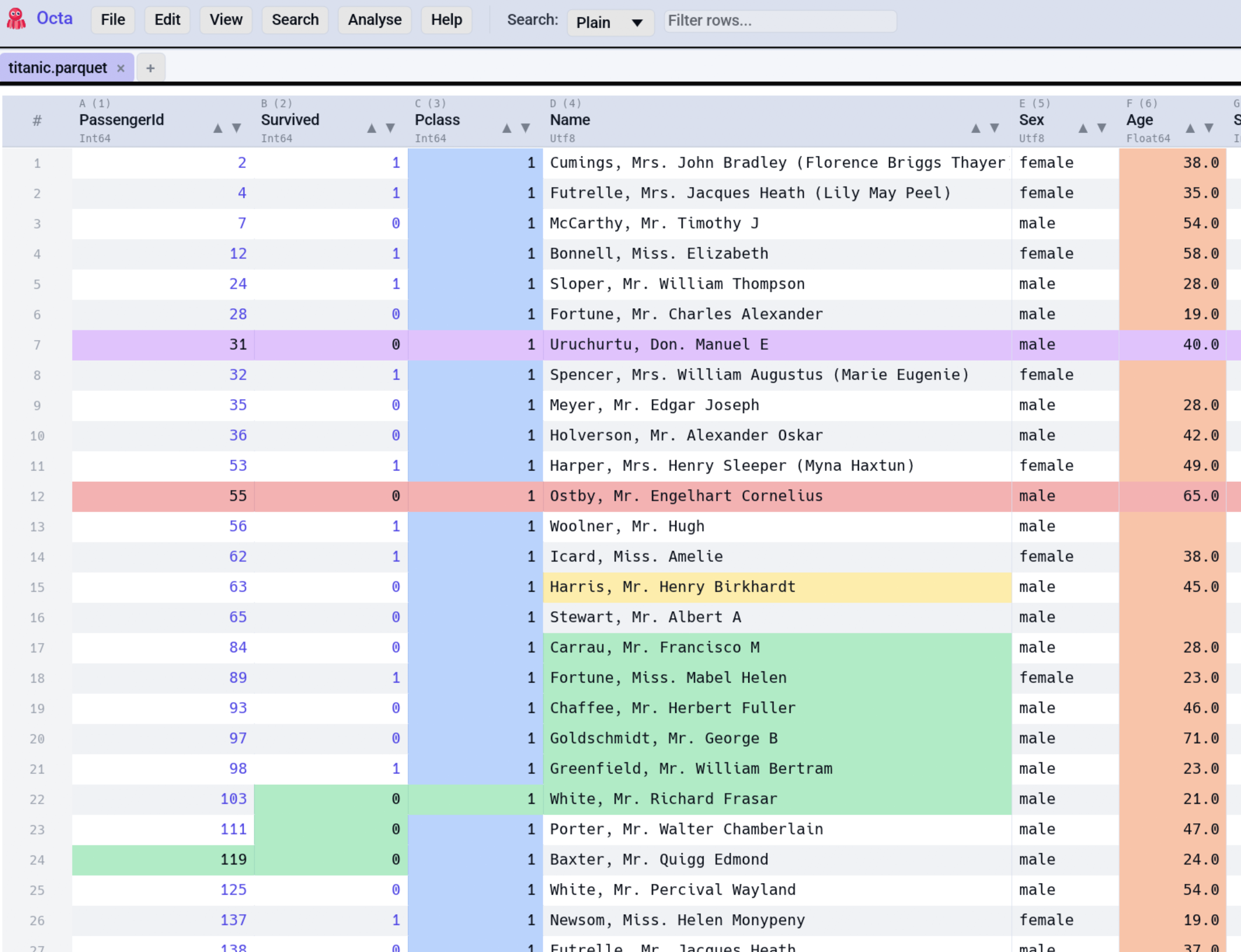Viewport: 1241px width, 952px height.
Task: Sort Sex column descending
Action: [x=1102, y=128]
